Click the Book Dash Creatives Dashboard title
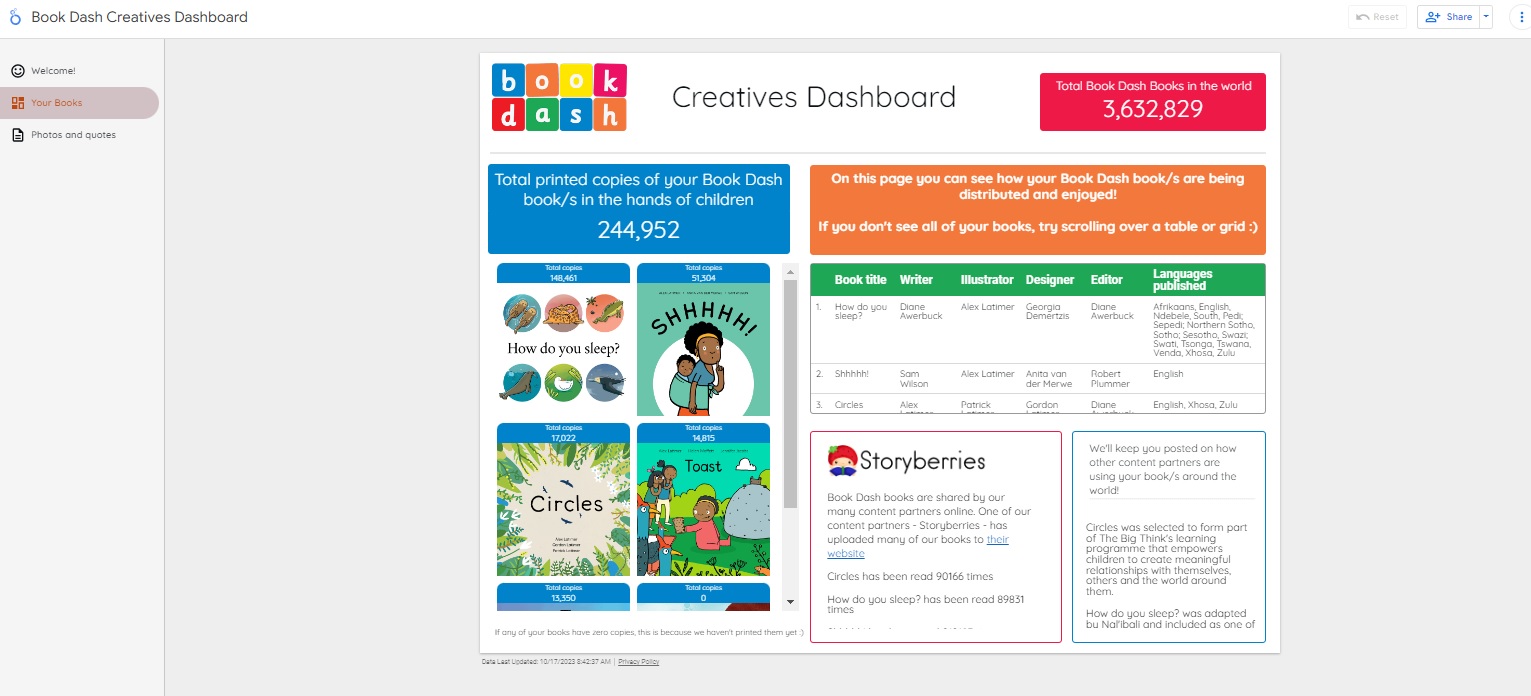The width and height of the screenshot is (1531, 696). point(140,17)
